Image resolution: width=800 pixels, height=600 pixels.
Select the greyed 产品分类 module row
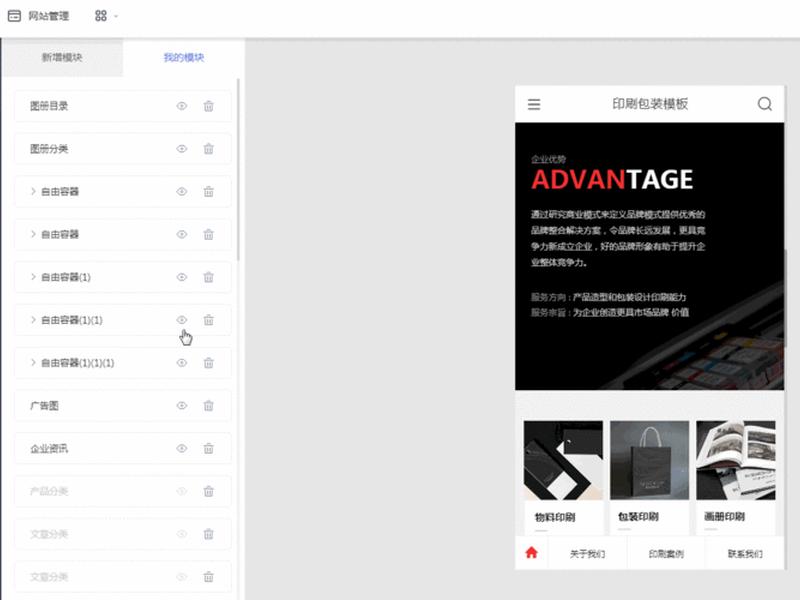122,492
